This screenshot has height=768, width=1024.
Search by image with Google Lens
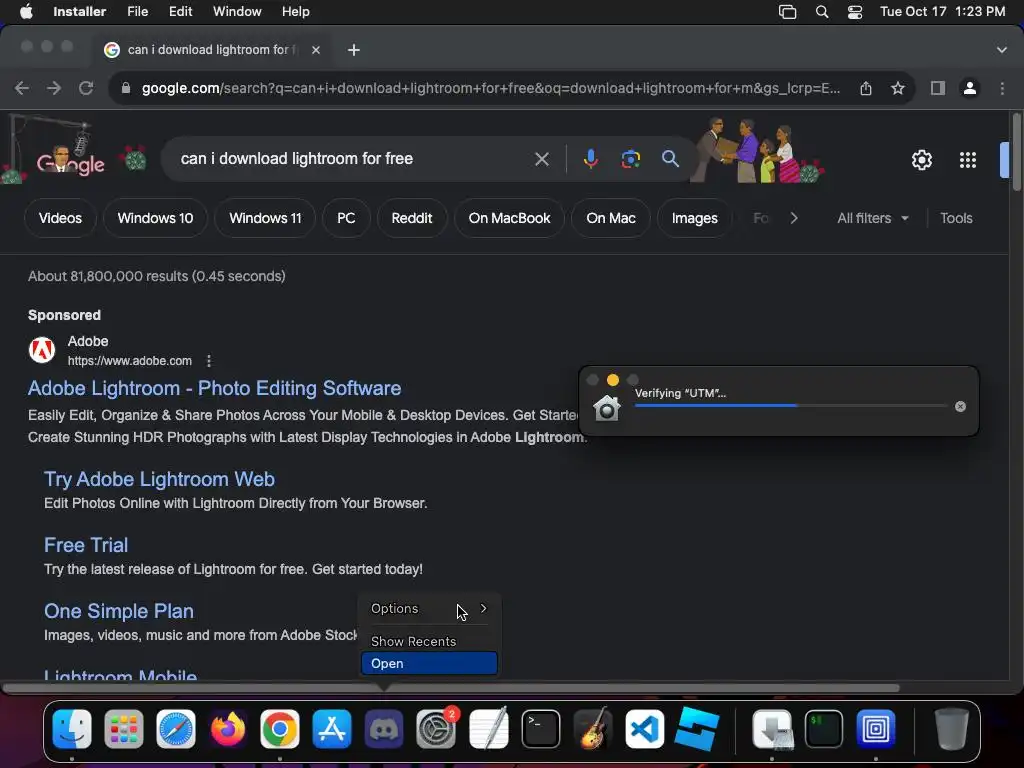(630, 159)
